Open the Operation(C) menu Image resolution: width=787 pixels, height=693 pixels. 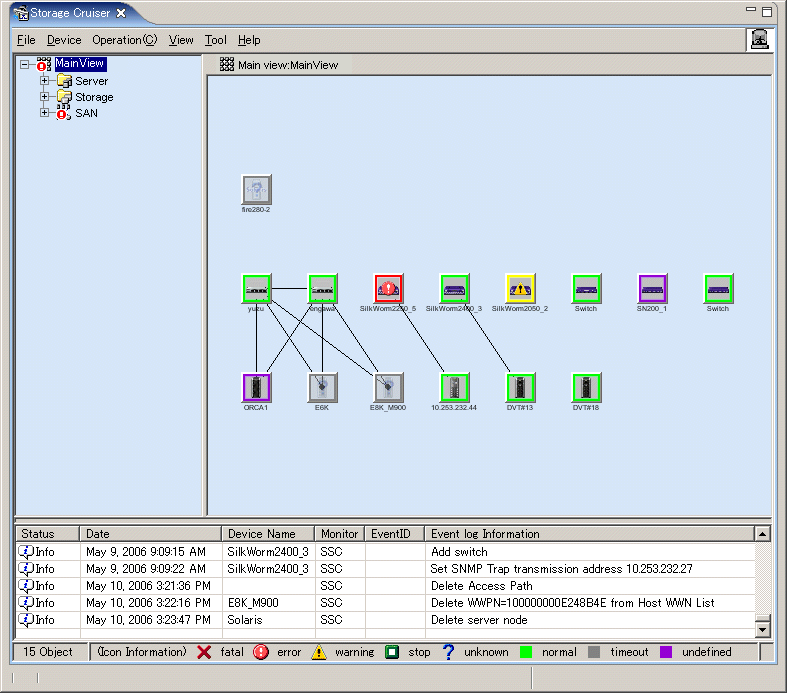pos(124,40)
